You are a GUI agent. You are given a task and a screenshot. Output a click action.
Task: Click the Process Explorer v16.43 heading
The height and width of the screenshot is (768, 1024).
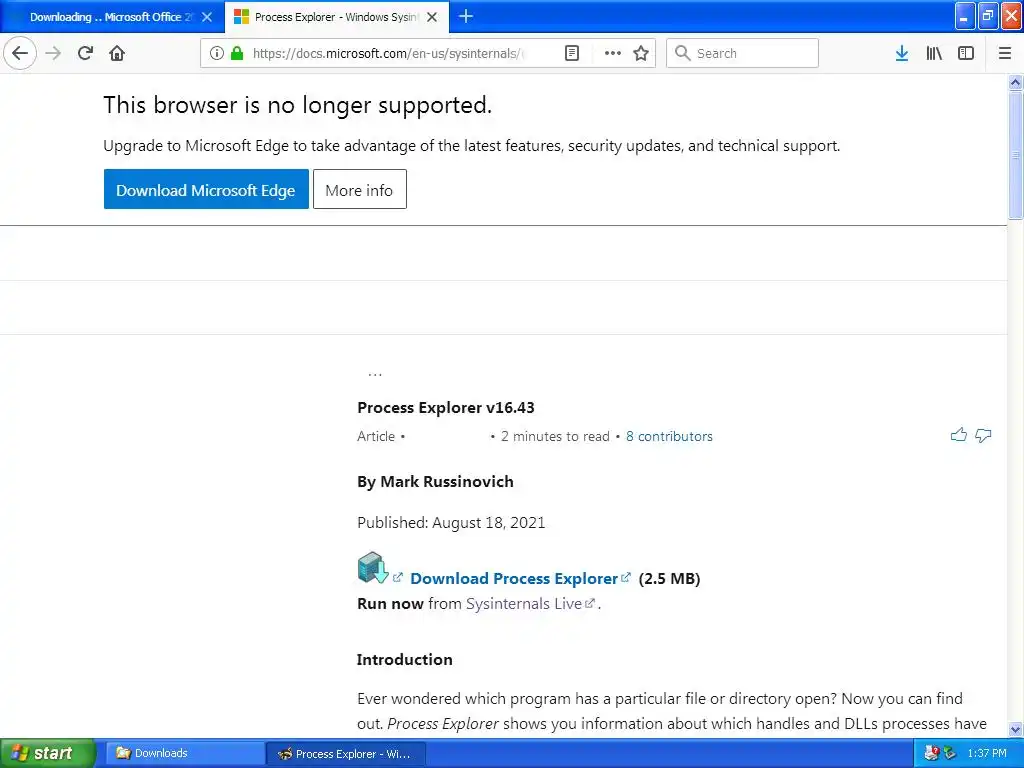coord(445,408)
